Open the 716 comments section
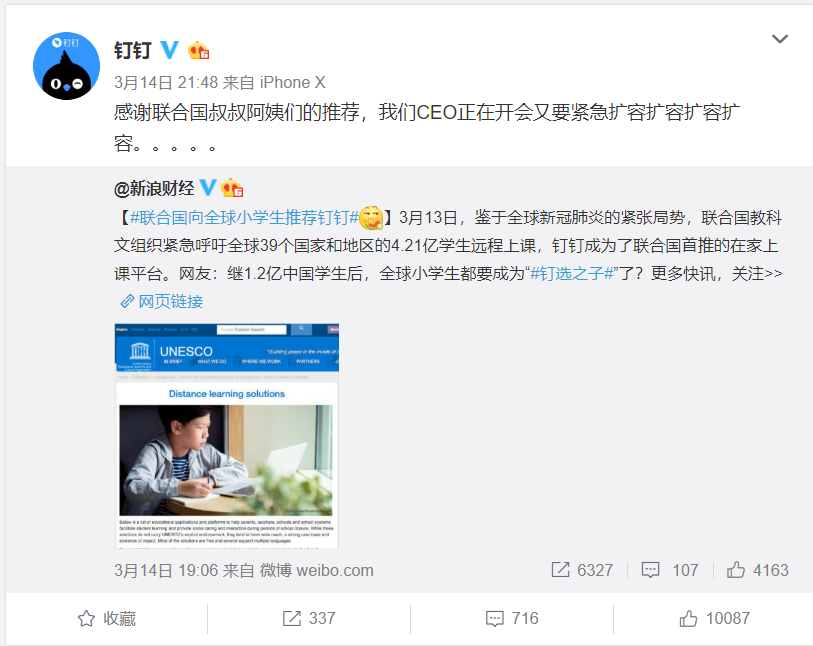This screenshot has height=646, width=813. tap(512, 619)
